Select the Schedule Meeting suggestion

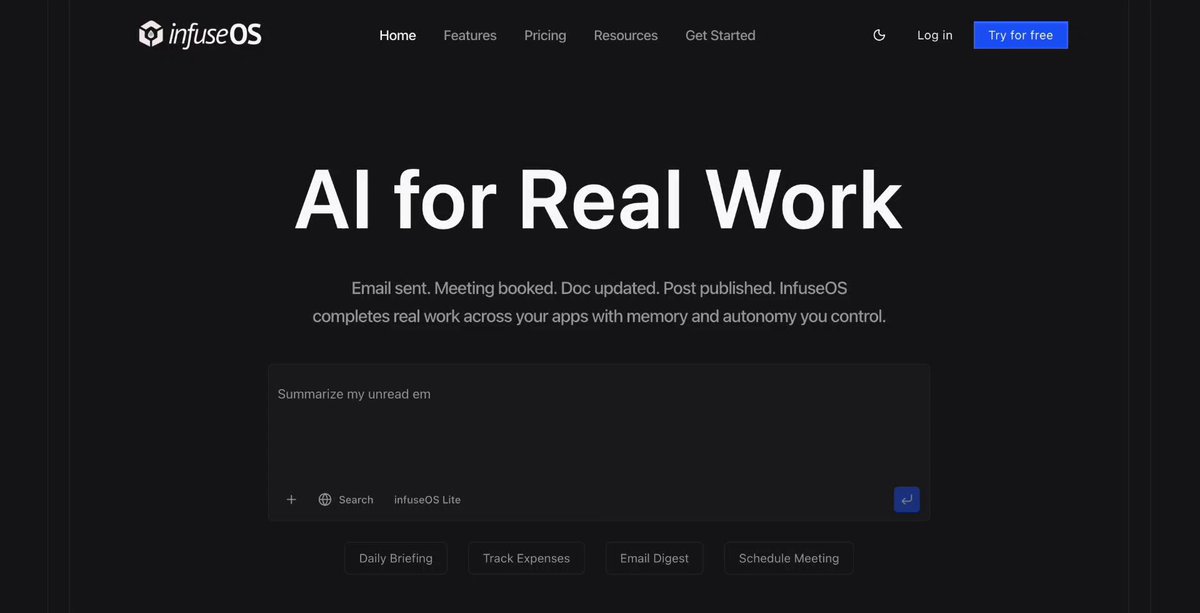[789, 558]
